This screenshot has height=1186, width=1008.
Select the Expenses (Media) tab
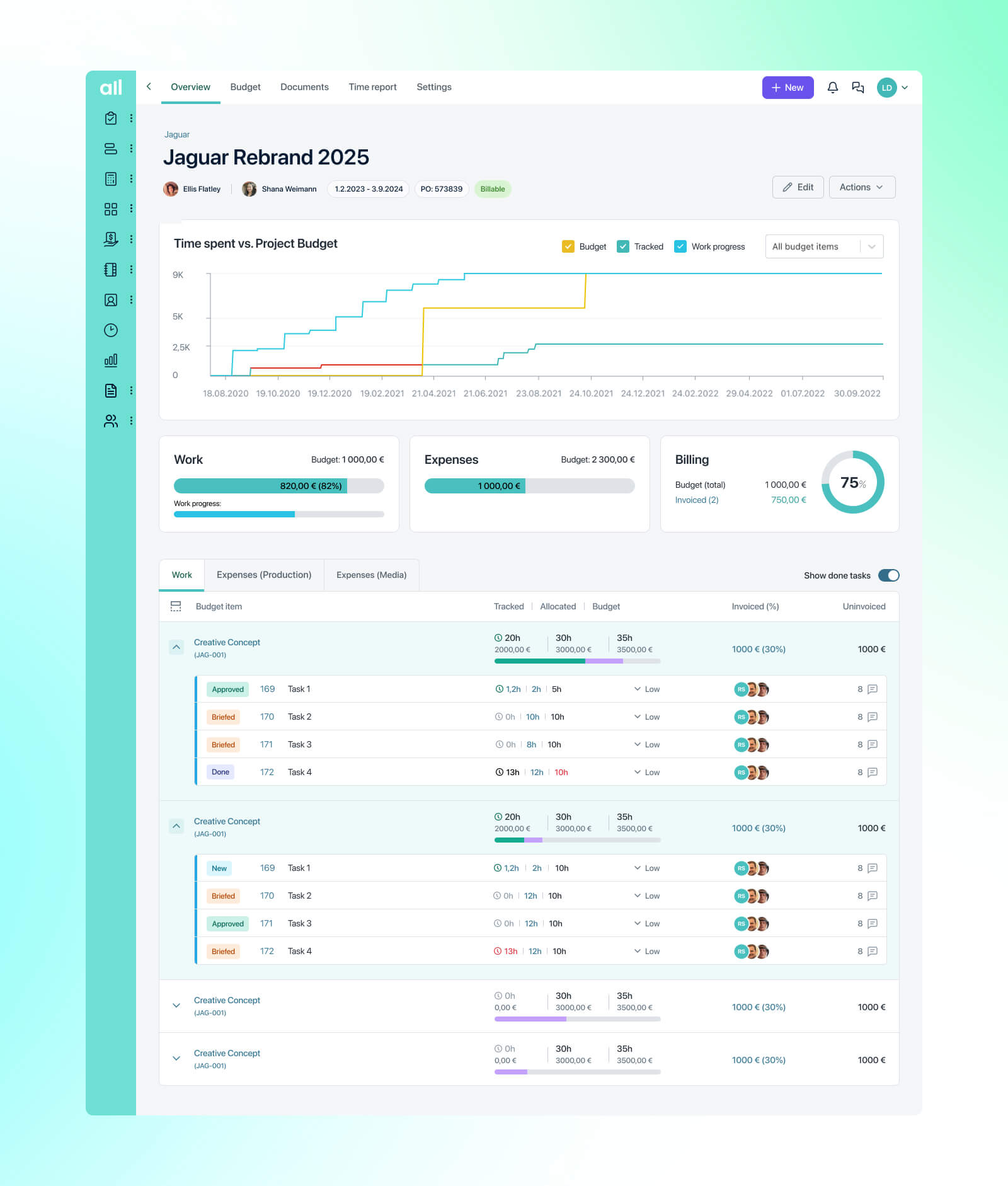click(371, 575)
